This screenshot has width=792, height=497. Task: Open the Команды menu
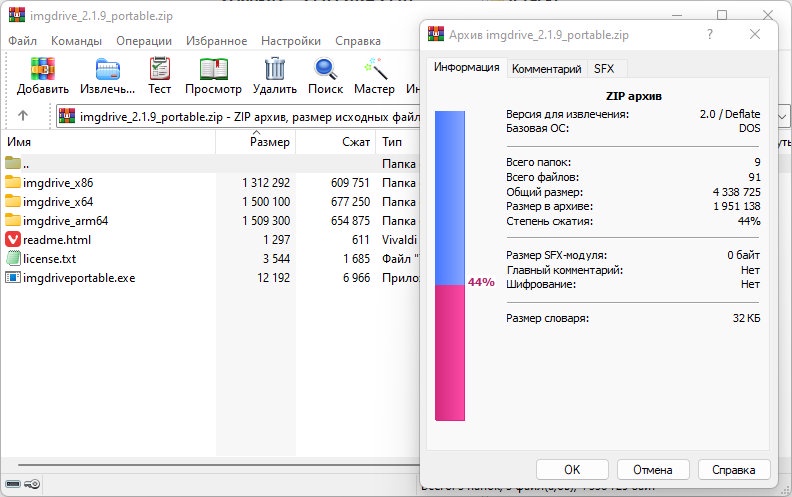point(76,41)
